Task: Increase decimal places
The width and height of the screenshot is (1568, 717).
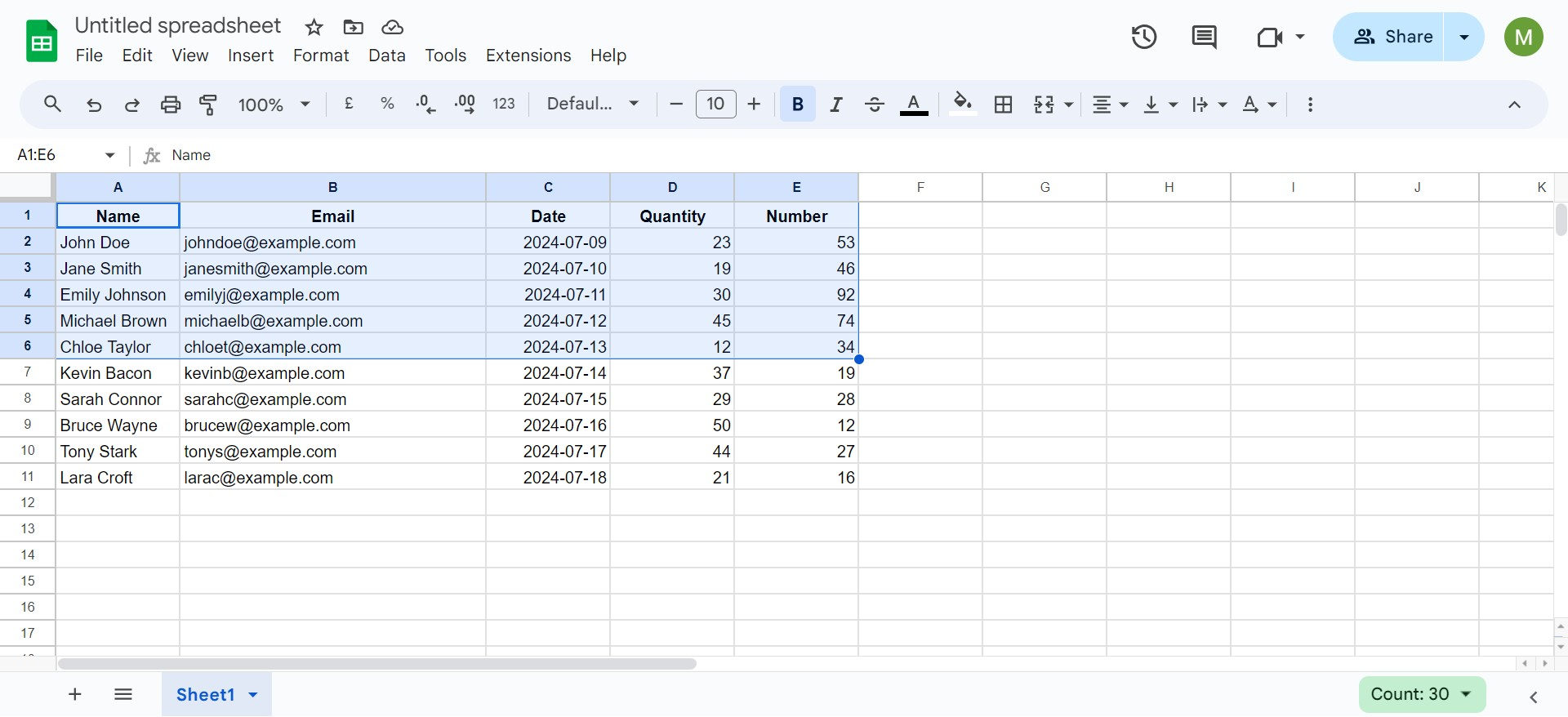Action: [465, 104]
